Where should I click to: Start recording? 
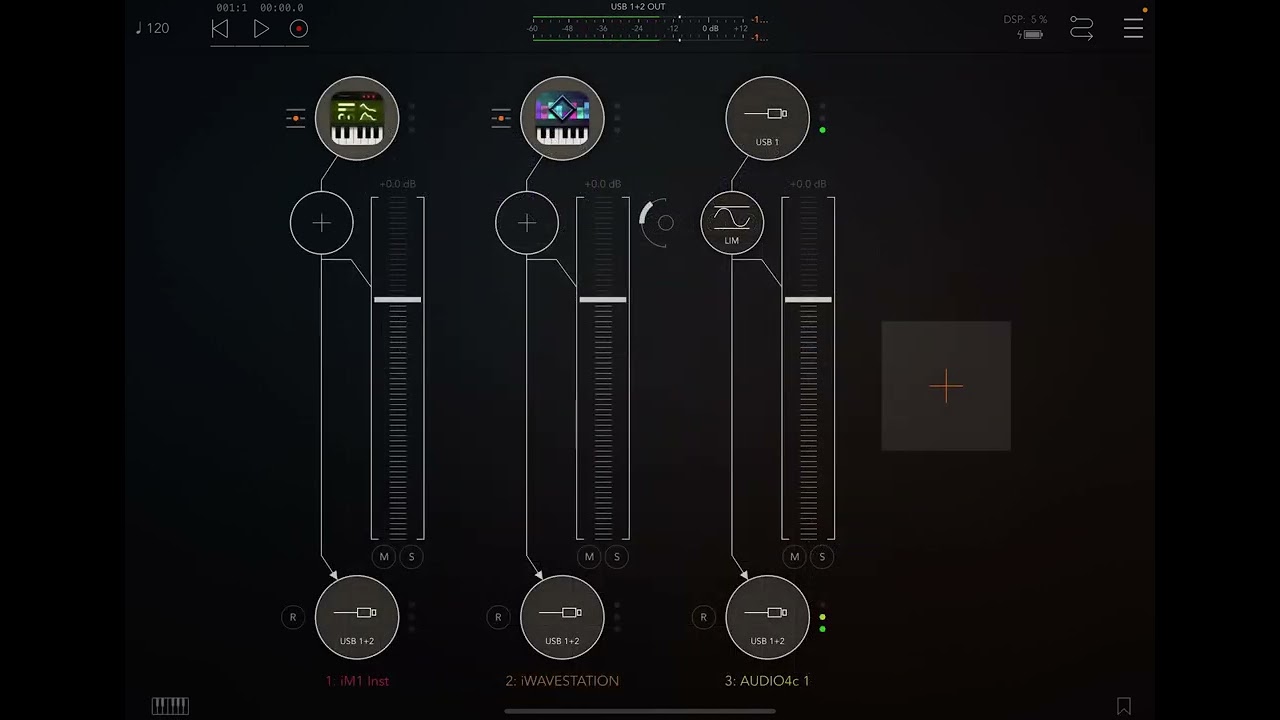(x=299, y=29)
